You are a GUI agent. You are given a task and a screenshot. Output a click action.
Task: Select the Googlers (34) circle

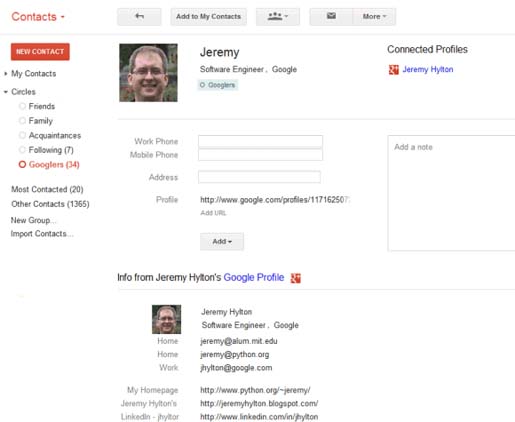coord(54,165)
